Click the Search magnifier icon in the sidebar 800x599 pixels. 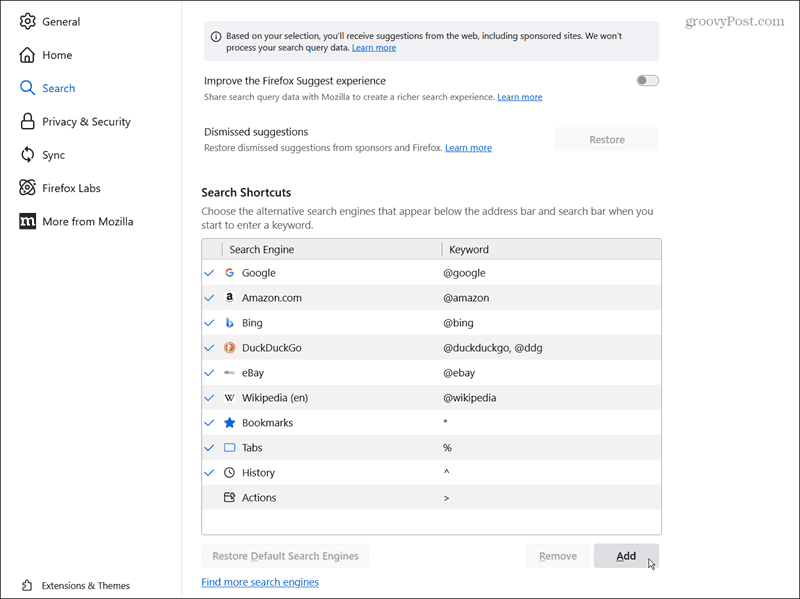pos(28,88)
